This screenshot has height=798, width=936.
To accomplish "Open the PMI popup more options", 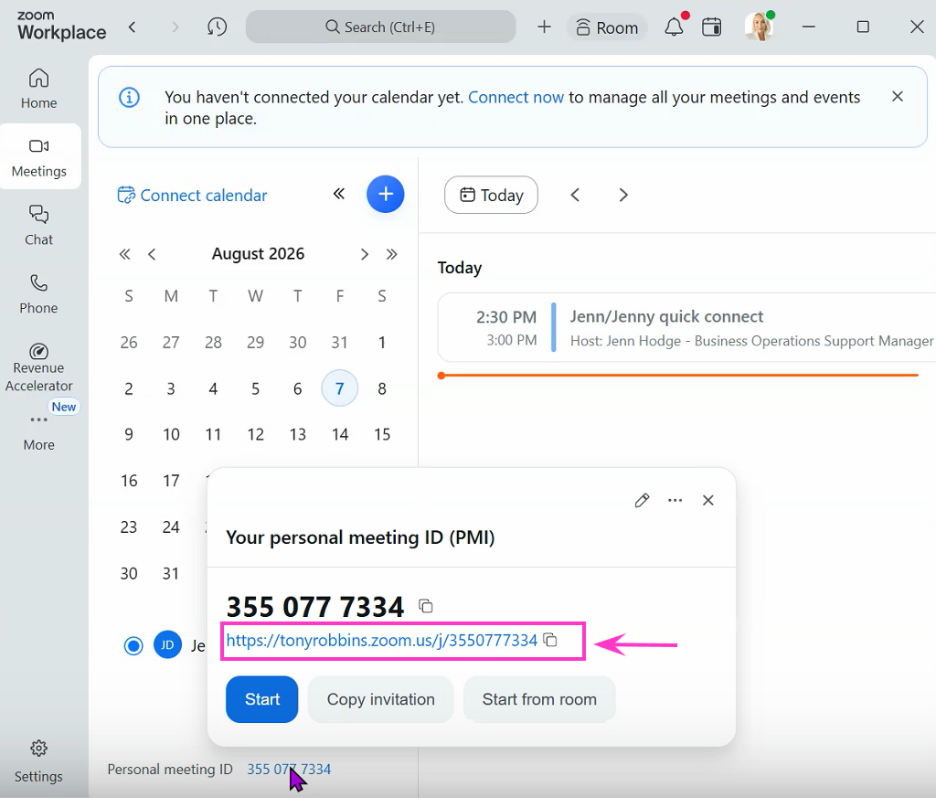I will 675,500.
